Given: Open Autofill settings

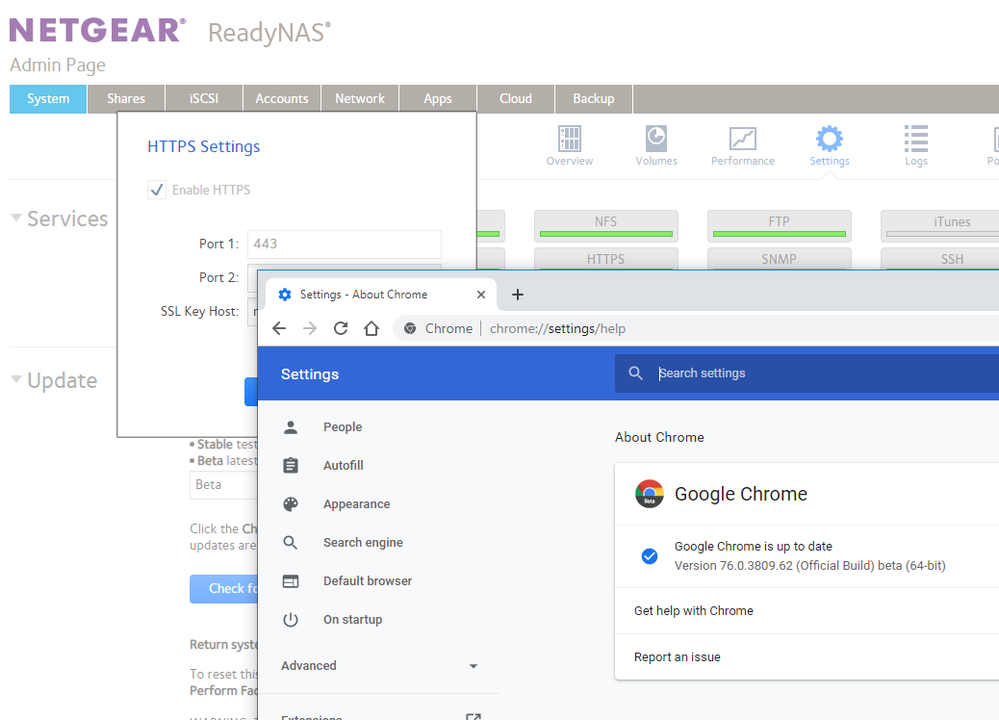Looking at the screenshot, I should click(x=343, y=466).
